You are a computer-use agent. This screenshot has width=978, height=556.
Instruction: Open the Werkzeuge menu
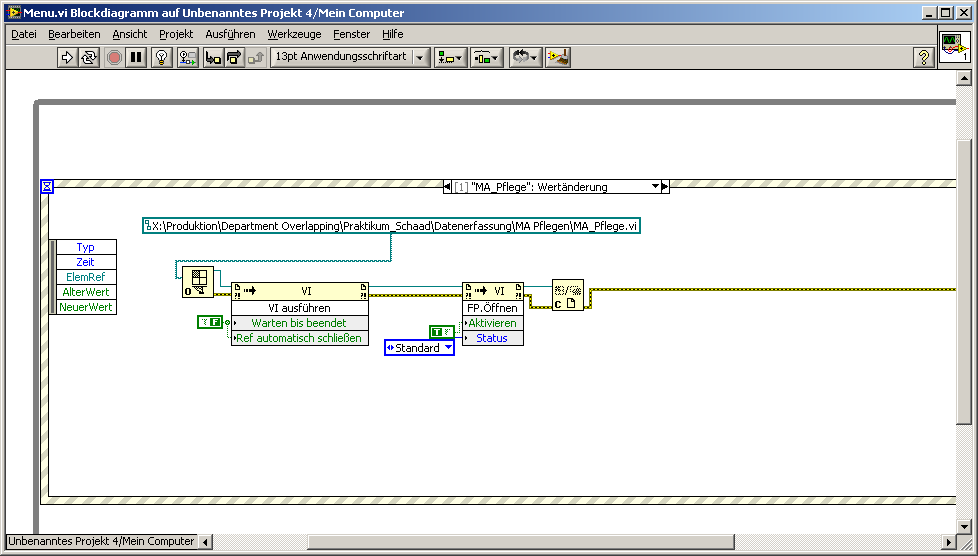294,34
